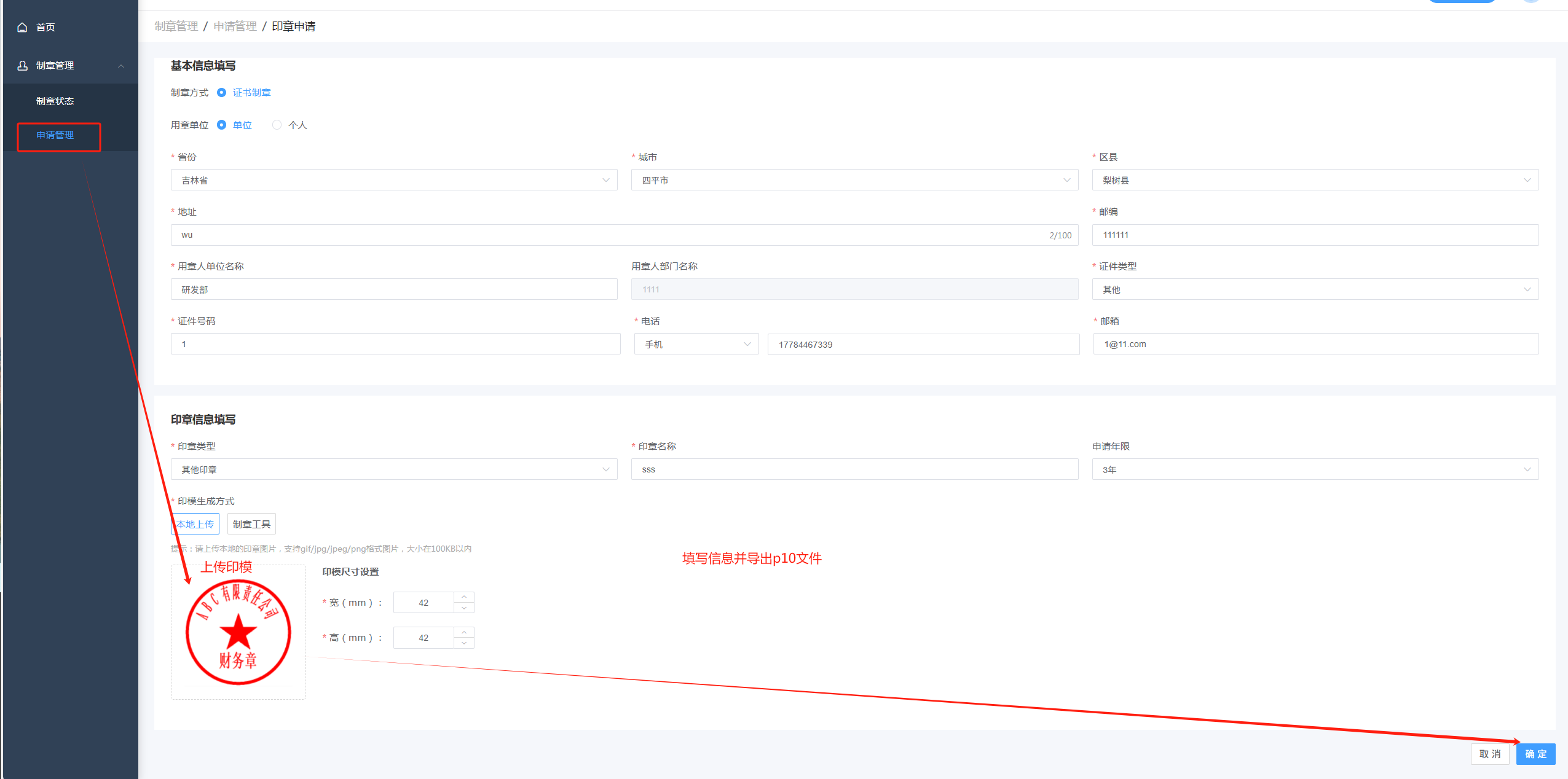This screenshot has height=779, width=1568.
Task: Click the 确定 confirm button
Action: tap(1535, 754)
